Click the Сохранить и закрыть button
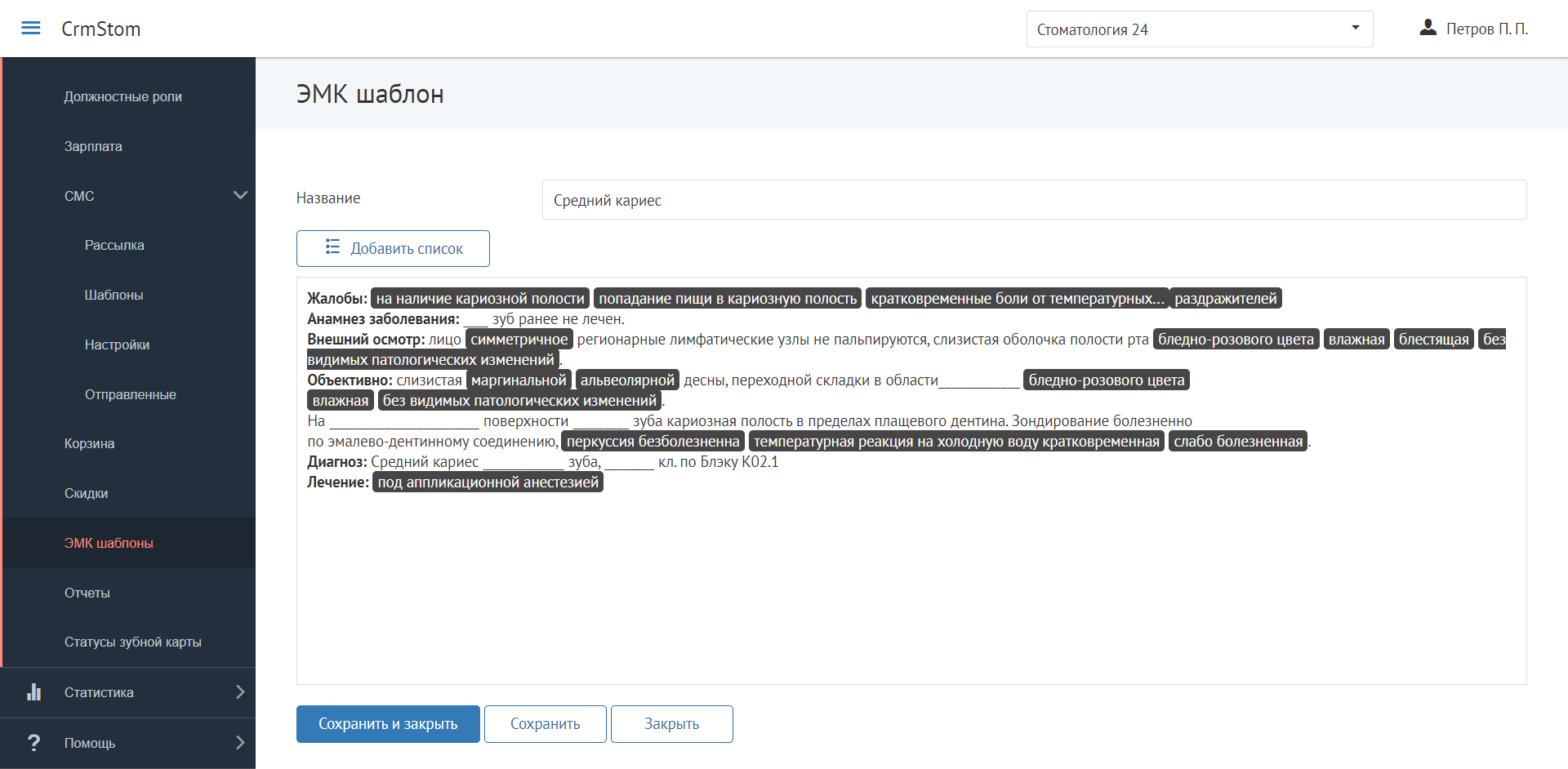The height and width of the screenshot is (769, 1568). click(388, 724)
